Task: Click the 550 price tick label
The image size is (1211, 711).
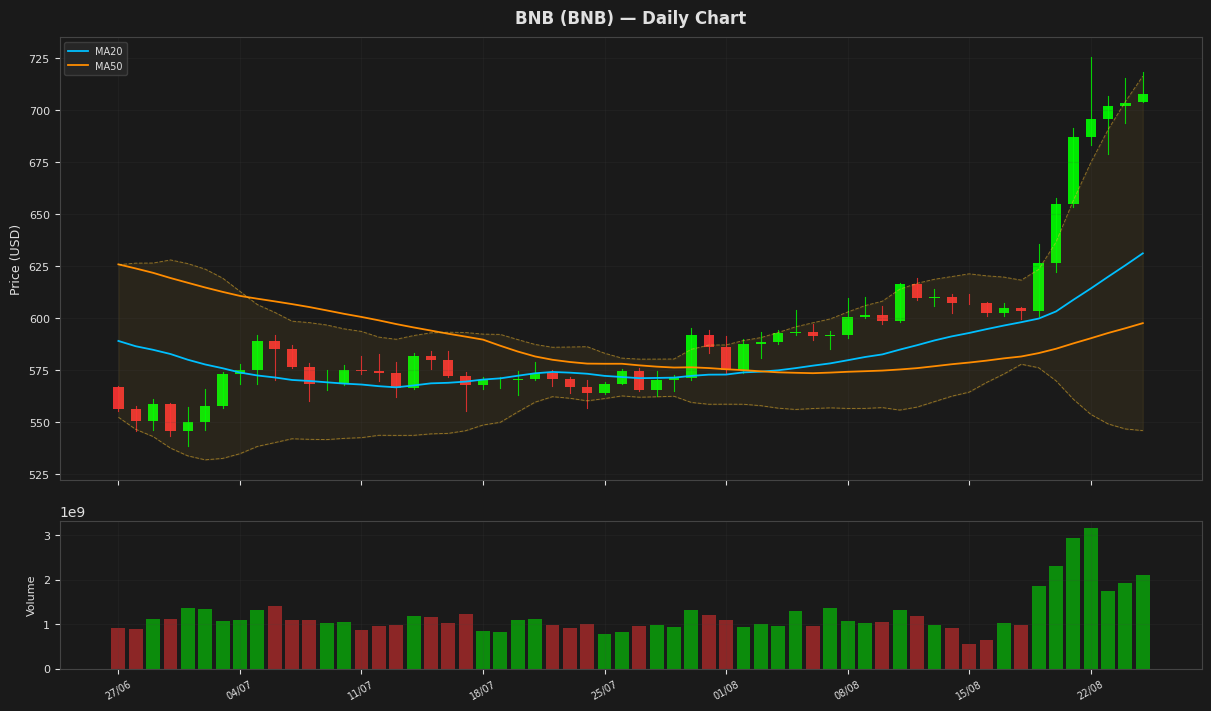Action: click(x=38, y=423)
